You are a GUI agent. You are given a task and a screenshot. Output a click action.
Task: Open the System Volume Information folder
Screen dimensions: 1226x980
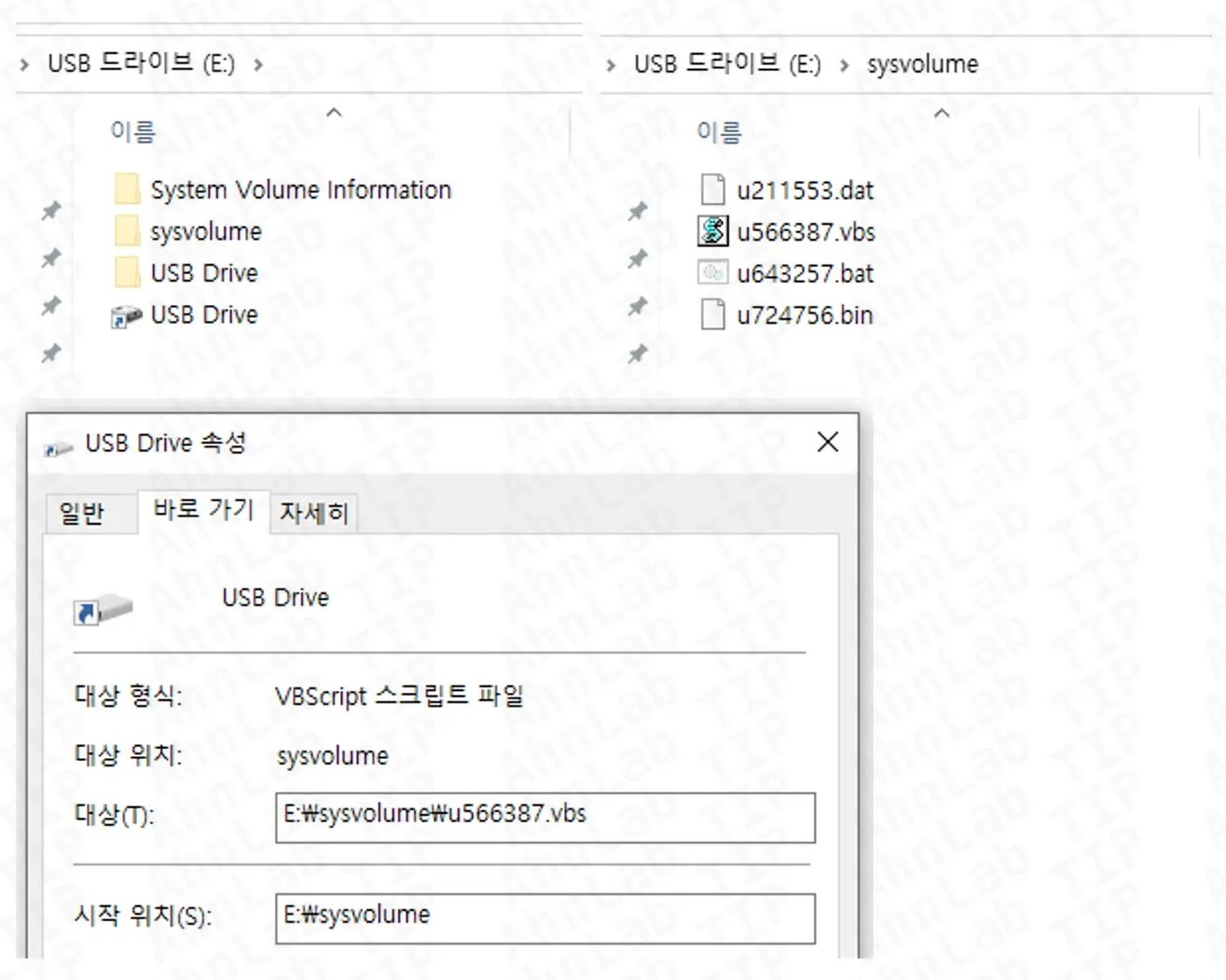coord(302,189)
